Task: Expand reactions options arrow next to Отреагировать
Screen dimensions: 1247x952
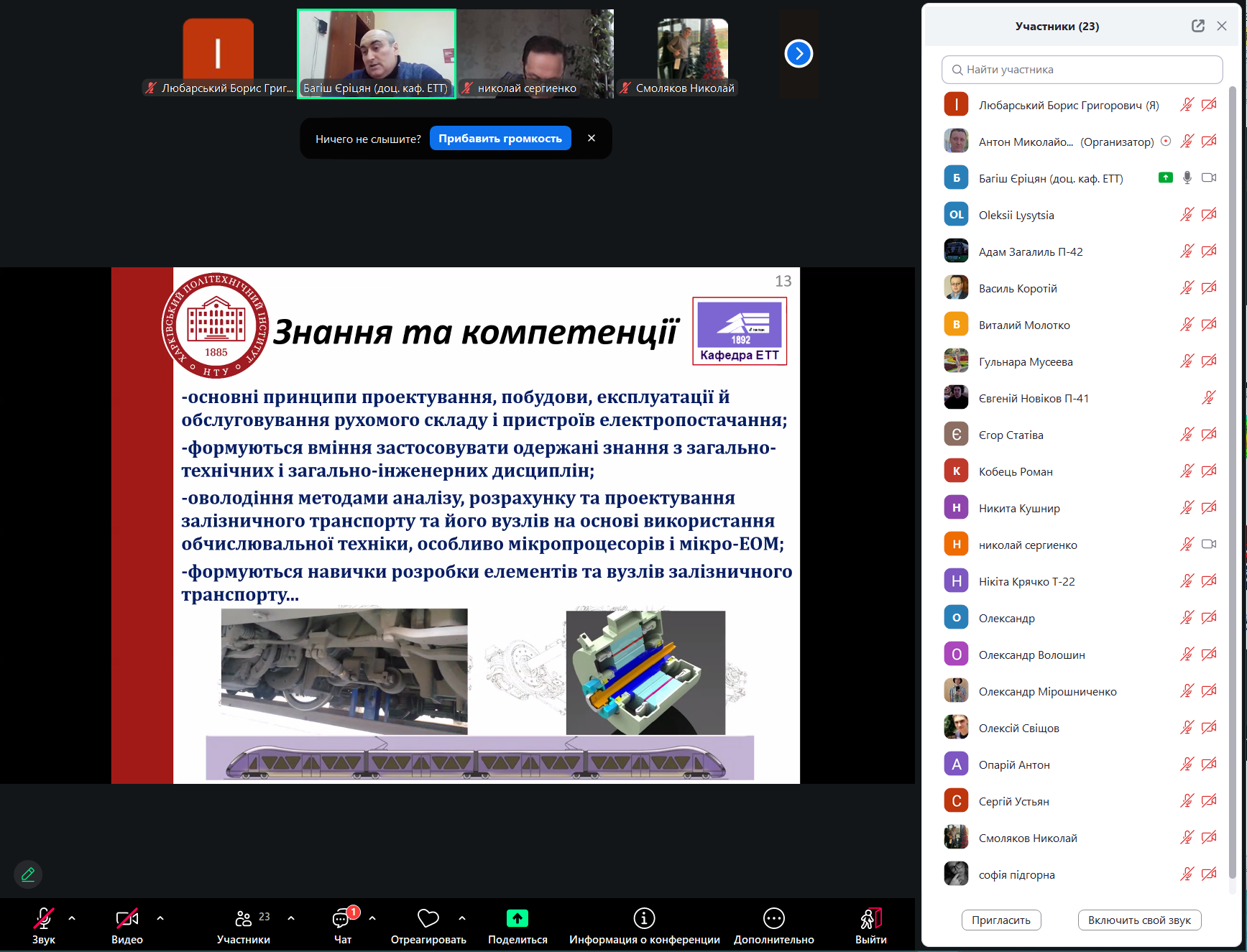Action: point(462,918)
